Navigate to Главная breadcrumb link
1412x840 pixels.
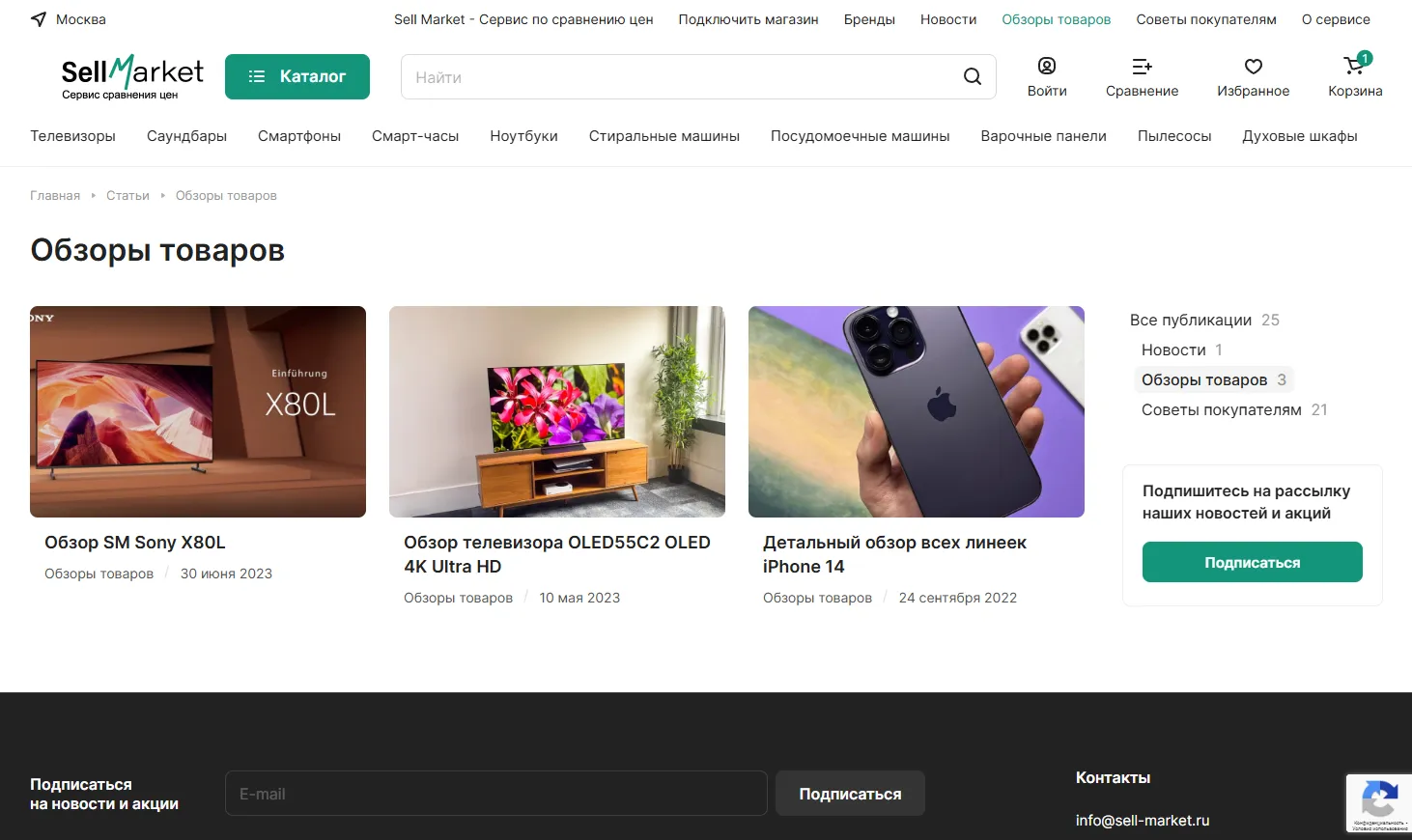[55, 196]
